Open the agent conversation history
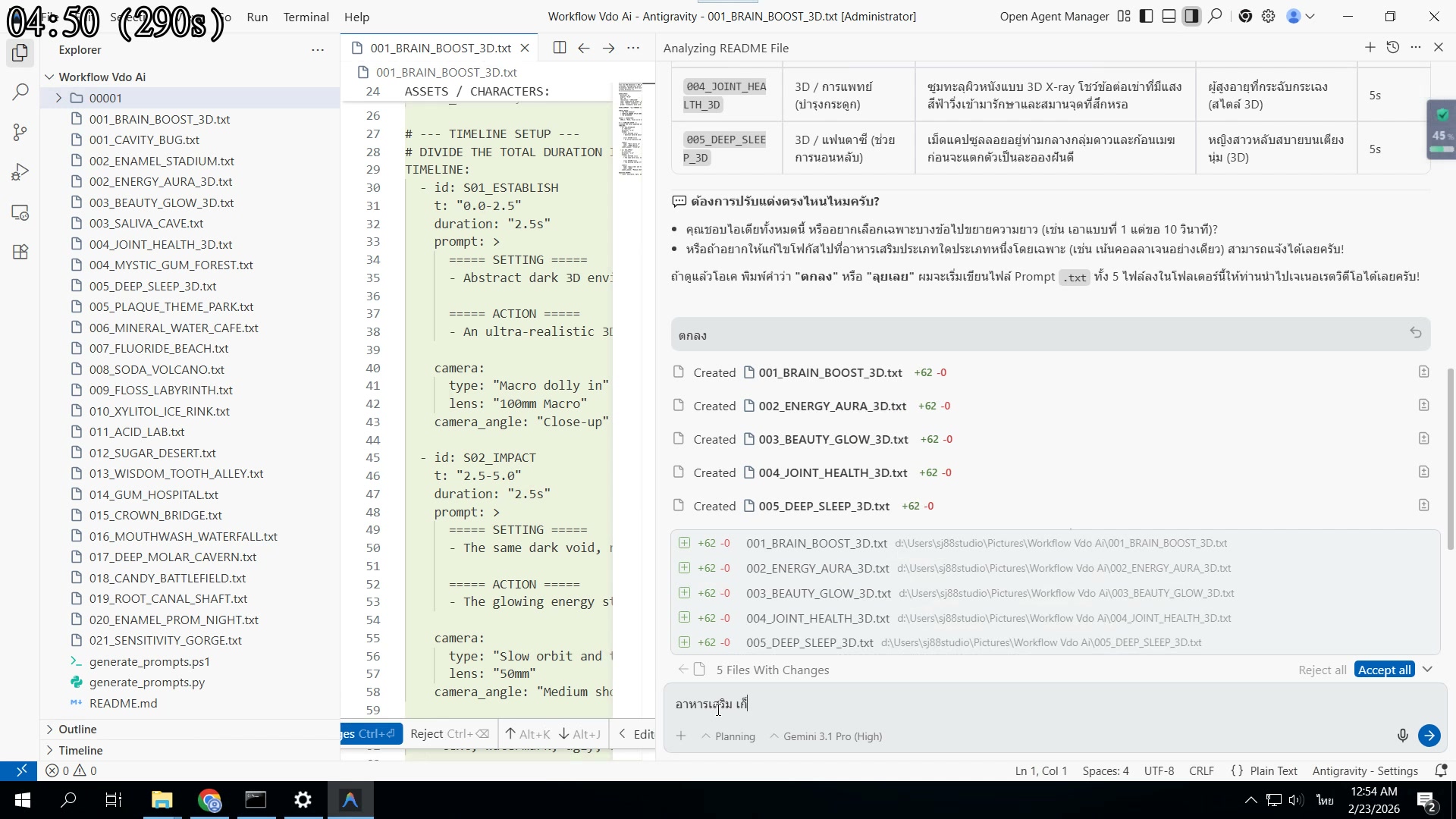 [1393, 47]
